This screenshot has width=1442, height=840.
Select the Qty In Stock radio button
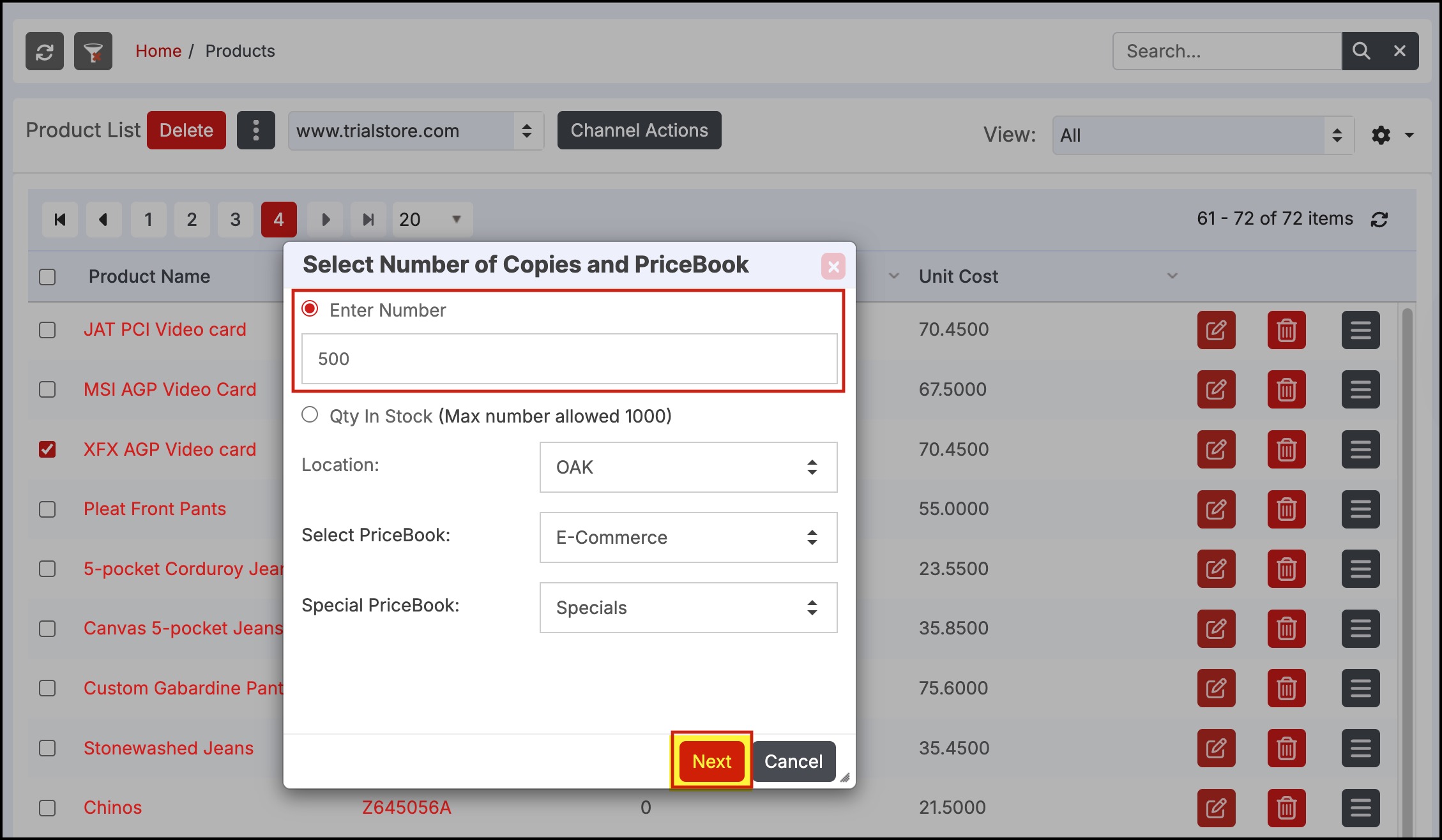(310, 415)
